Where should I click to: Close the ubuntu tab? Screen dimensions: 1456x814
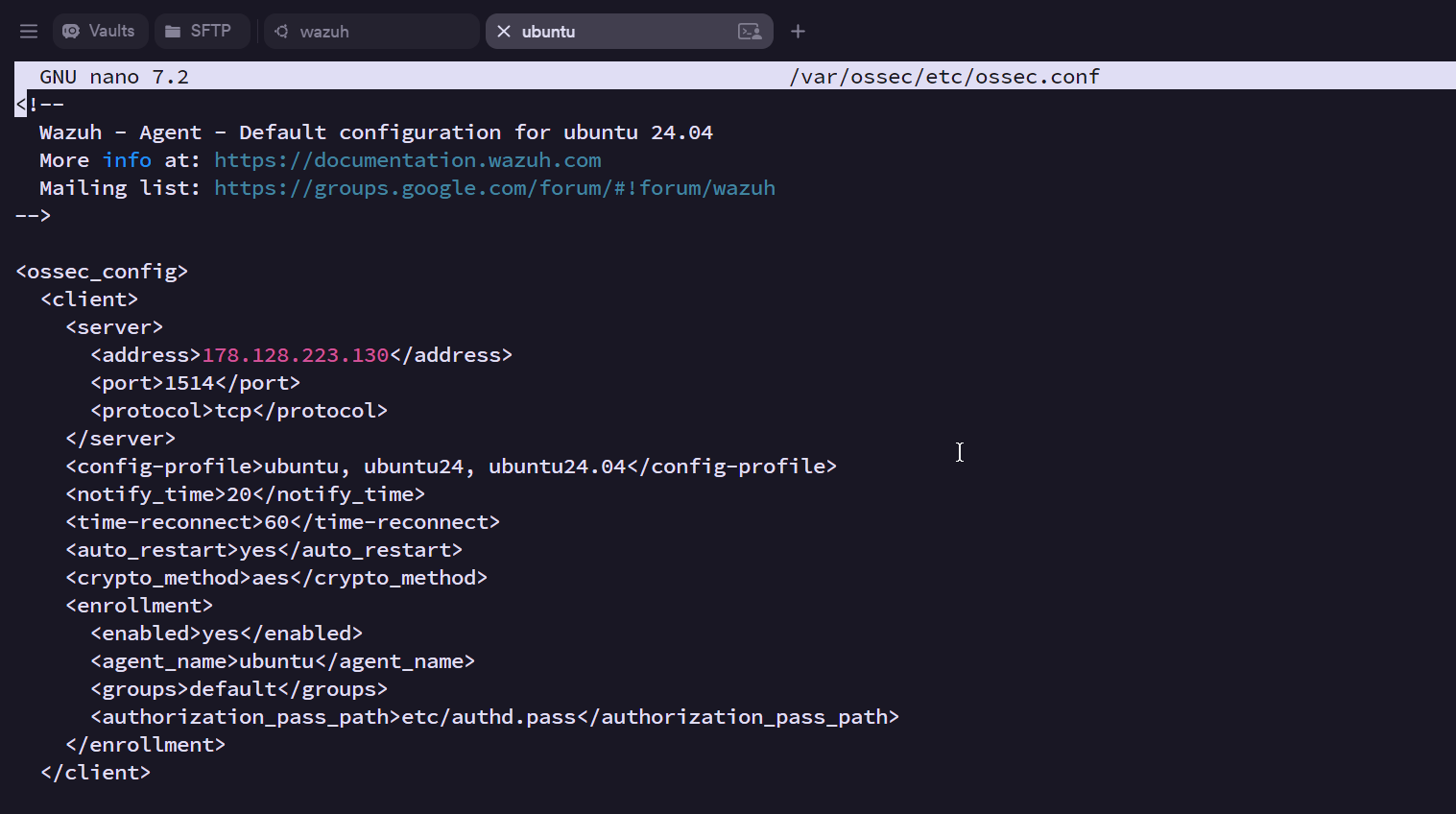[x=504, y=32]
